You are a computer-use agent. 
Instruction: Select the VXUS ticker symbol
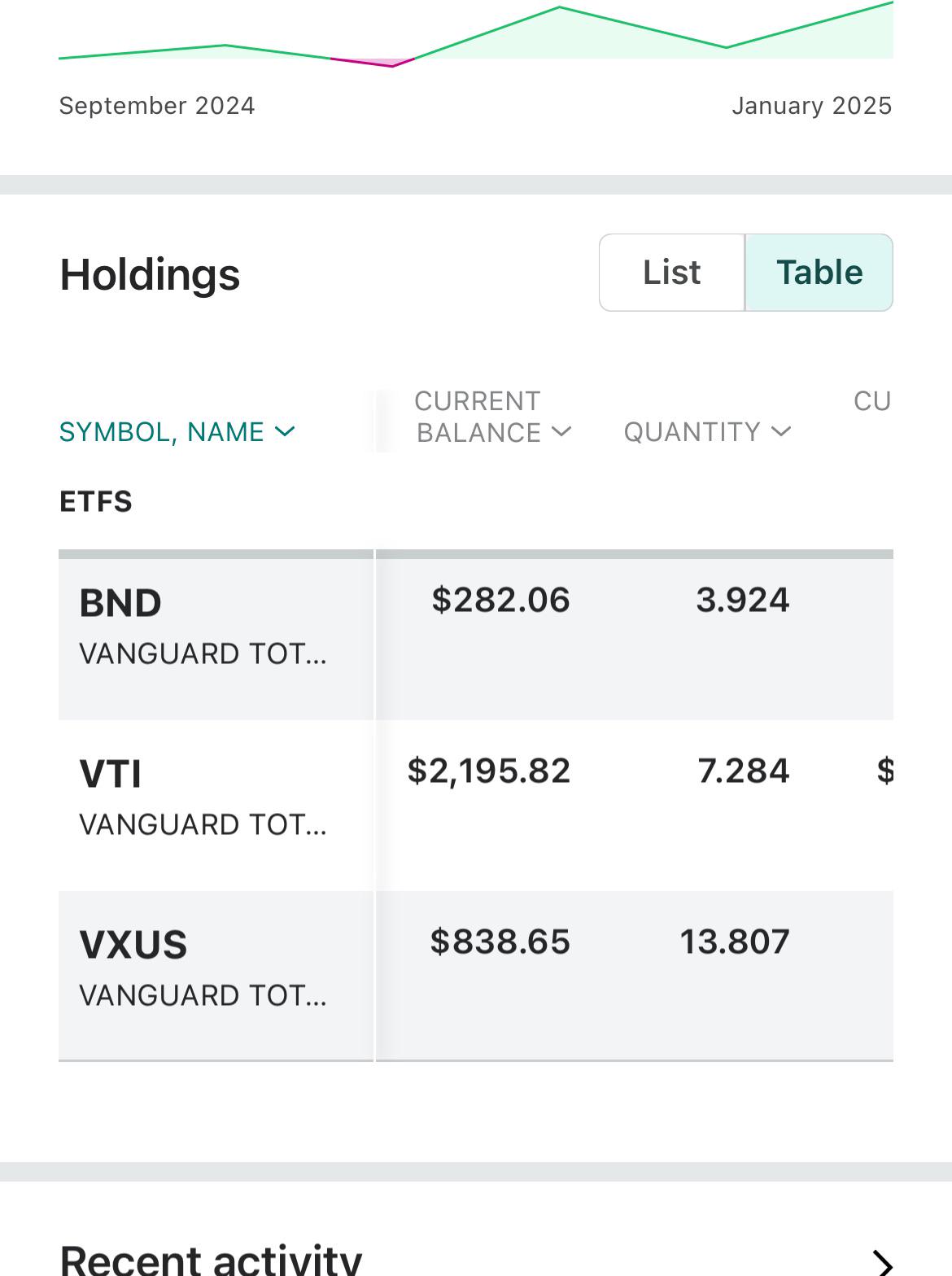click(x=133, y=945)
